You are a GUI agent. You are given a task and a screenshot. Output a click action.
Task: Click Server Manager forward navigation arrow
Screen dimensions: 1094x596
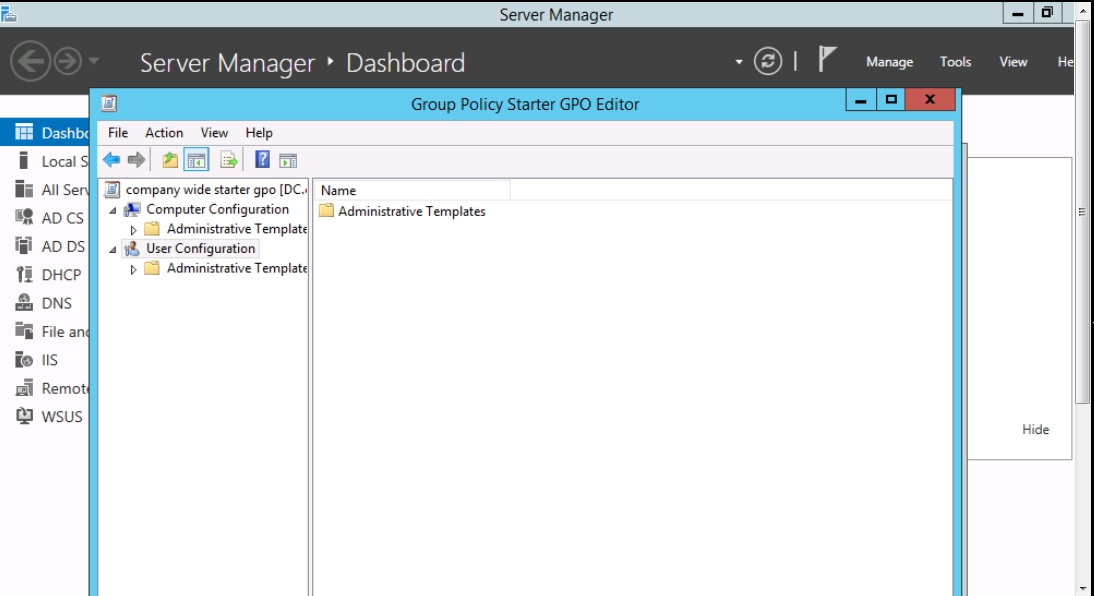point(68,61)
